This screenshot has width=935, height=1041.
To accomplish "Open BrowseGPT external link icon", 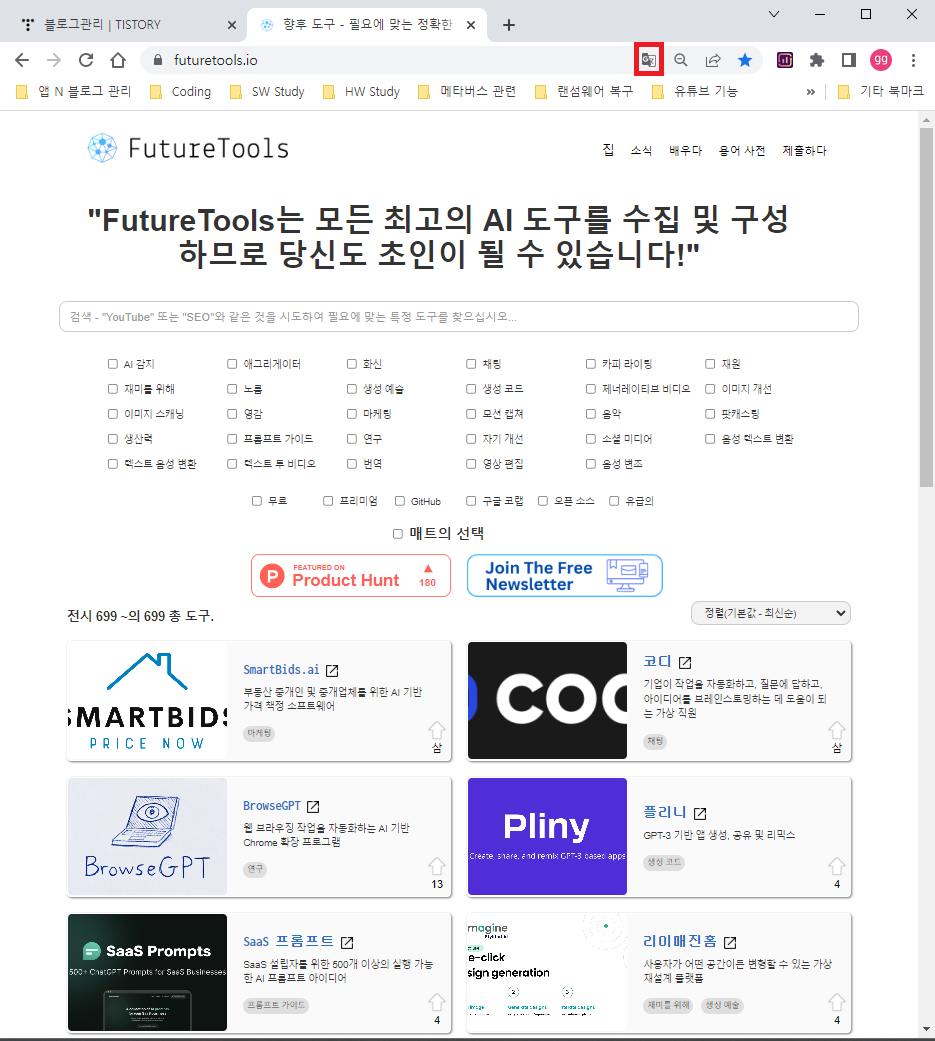I will pos(313,807).
